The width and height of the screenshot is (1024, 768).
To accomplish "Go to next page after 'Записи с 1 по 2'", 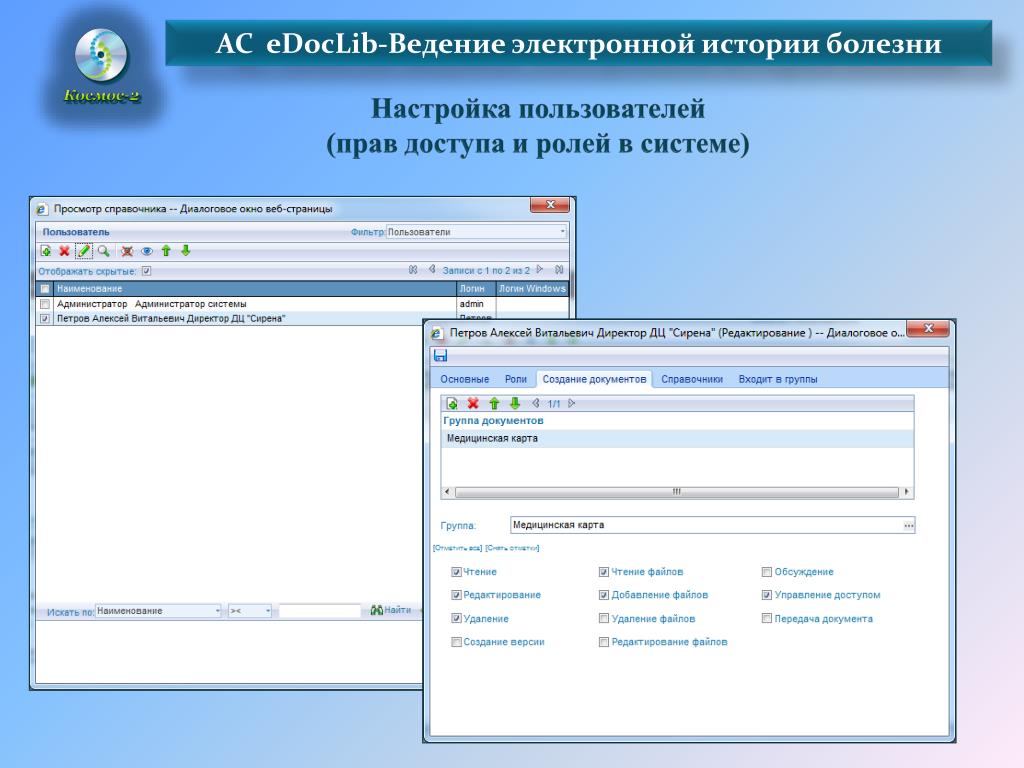I will point(539,270).
